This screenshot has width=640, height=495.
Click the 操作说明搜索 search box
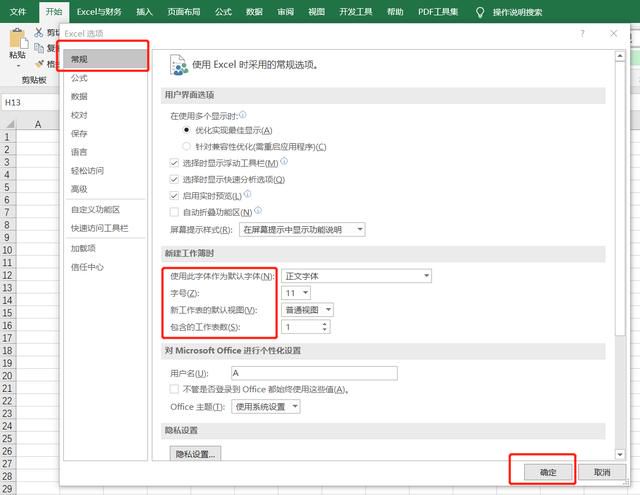517,13
